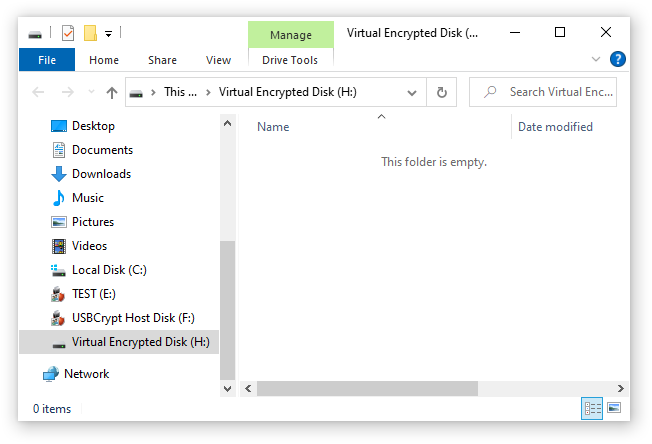This screenshot has width=652, height=444.
Task: Refresh the Virtual Encrypted Disk view
Action: pos(442,92)
